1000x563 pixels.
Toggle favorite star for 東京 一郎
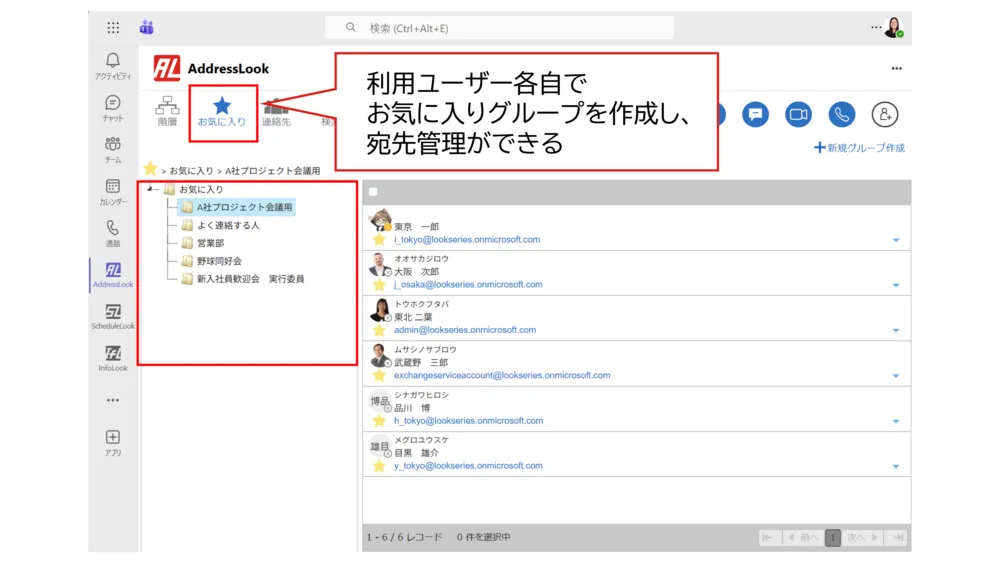(379, 240)
